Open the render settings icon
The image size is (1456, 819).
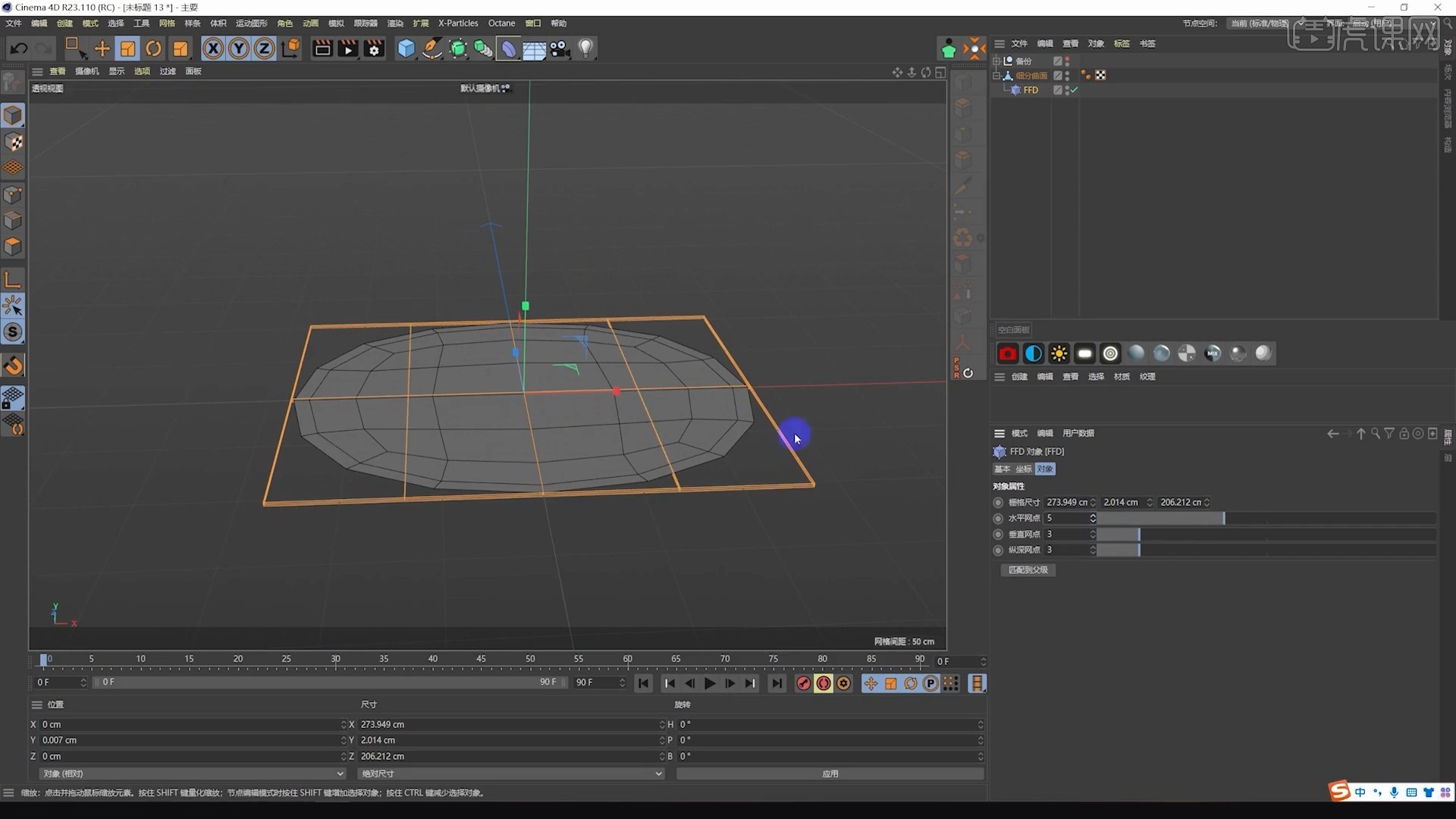[x=374, y=48]
